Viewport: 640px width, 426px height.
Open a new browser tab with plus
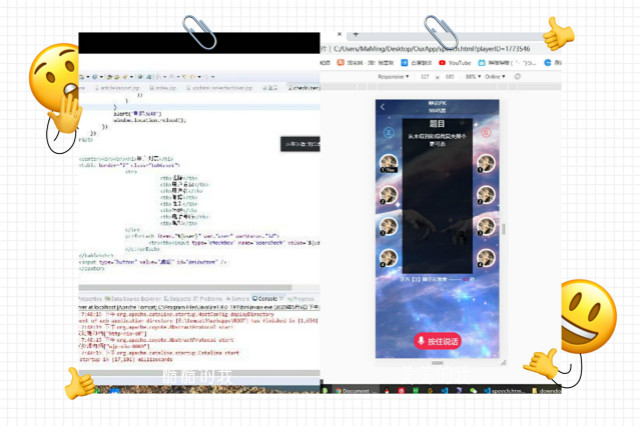pos(356,35)
